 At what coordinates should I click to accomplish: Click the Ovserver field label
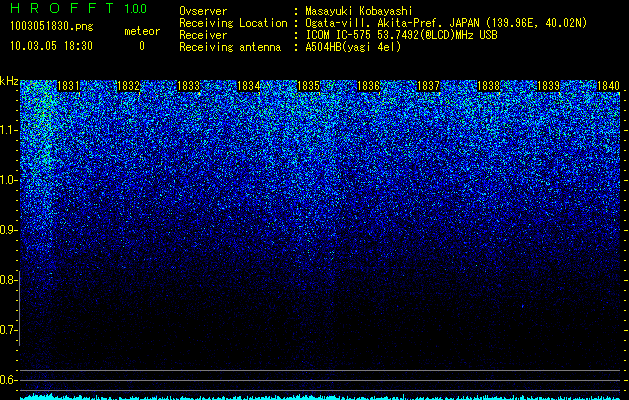(203, 11)
